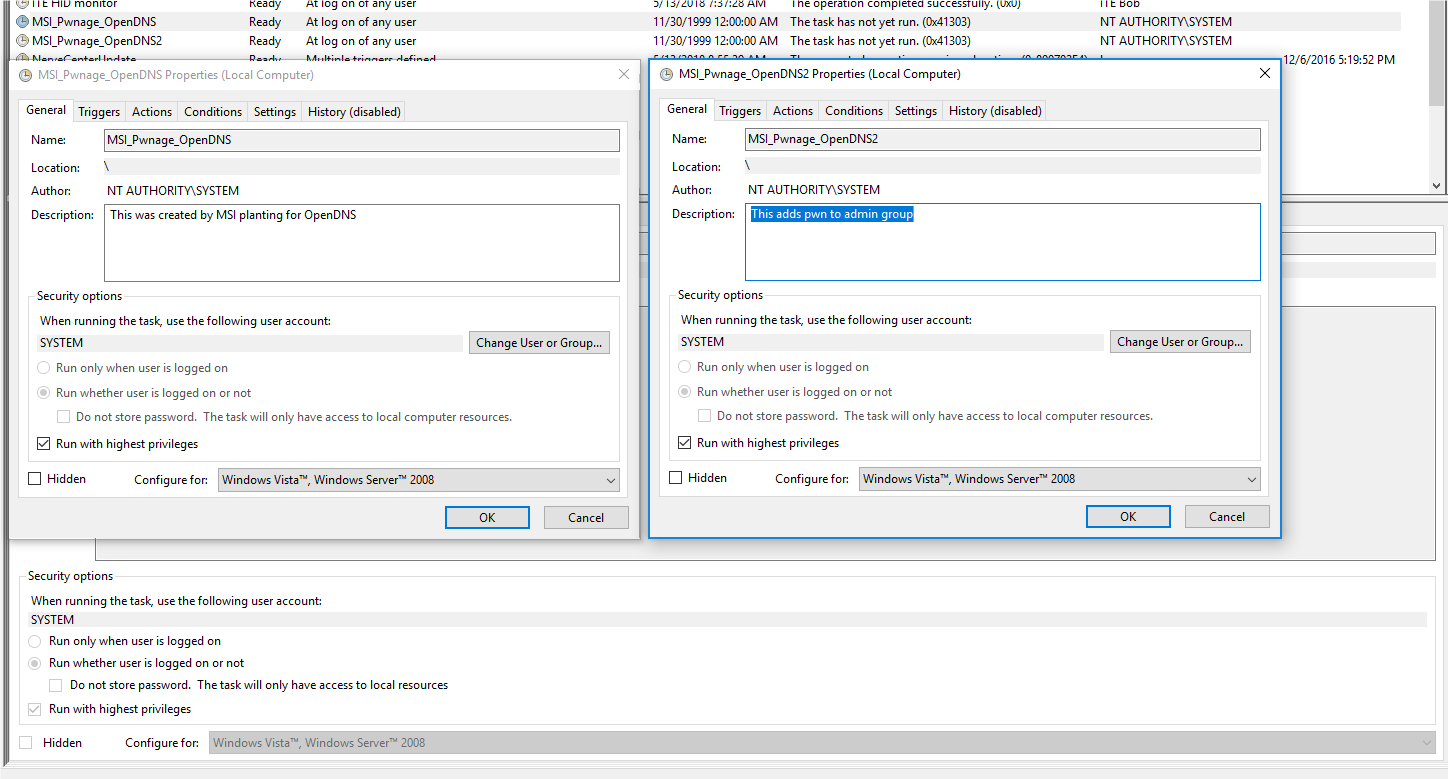Click the clock icon beside MSI_Pwnage_OpenDNS task row
Screen dimensions: 1448x779
tap(23, 22)
